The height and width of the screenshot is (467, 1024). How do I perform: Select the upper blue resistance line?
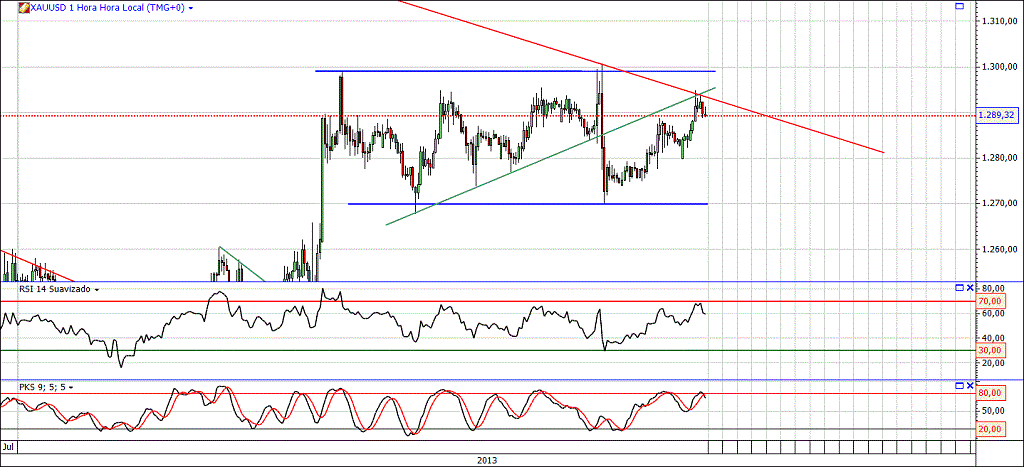(x=515, y=71)
